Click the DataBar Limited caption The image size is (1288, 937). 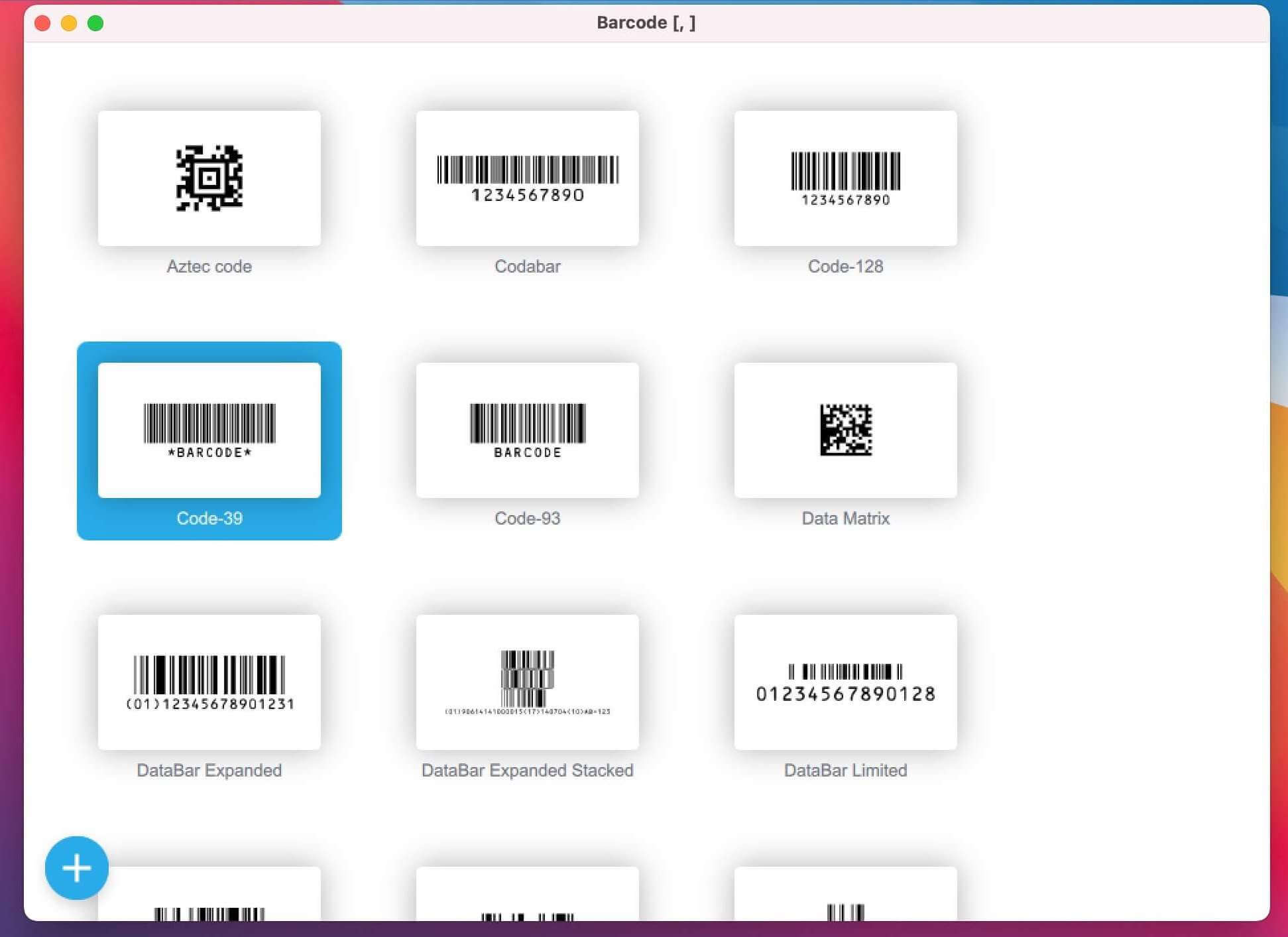tap(845, 771)
